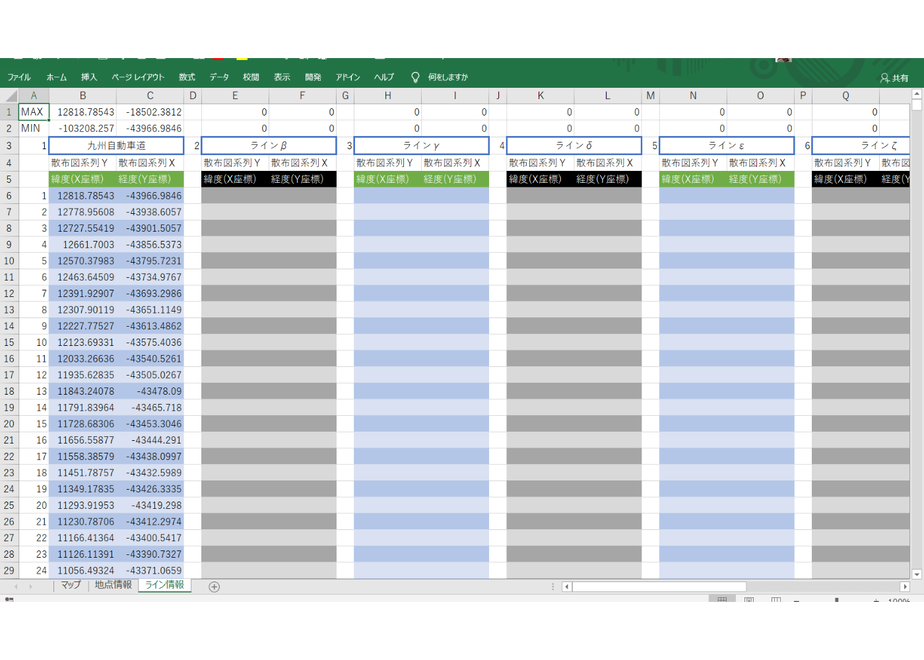Click 散布図系列Y cell in column B

click(x=82, y=163)
